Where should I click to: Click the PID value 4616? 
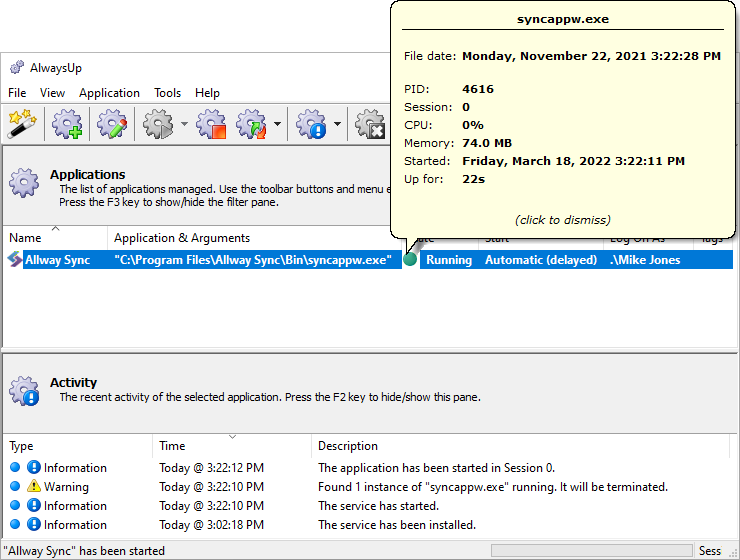pyautogui.click(x=478, y=89)
